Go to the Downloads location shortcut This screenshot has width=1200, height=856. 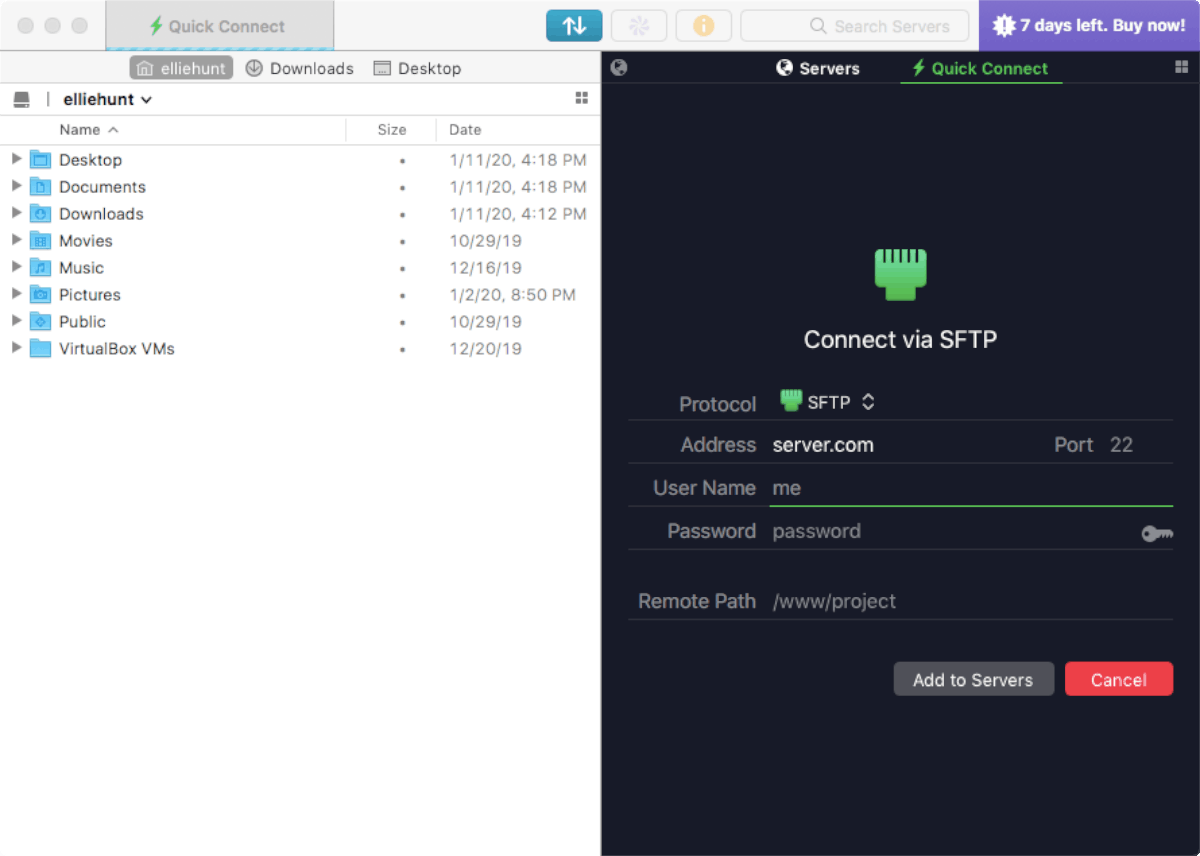300,68
